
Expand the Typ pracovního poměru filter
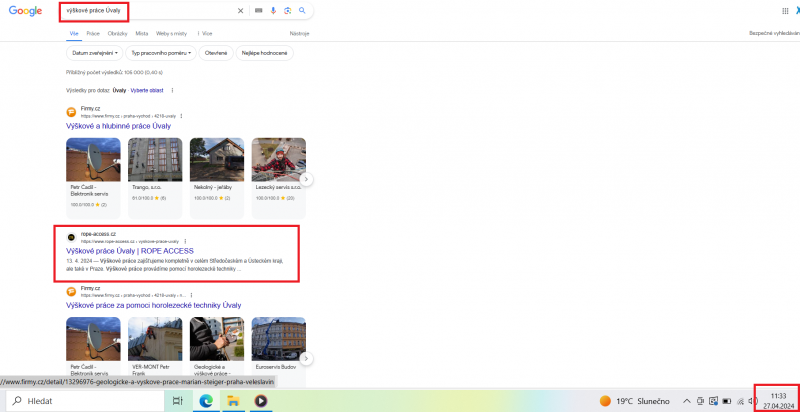coord(161,53)
